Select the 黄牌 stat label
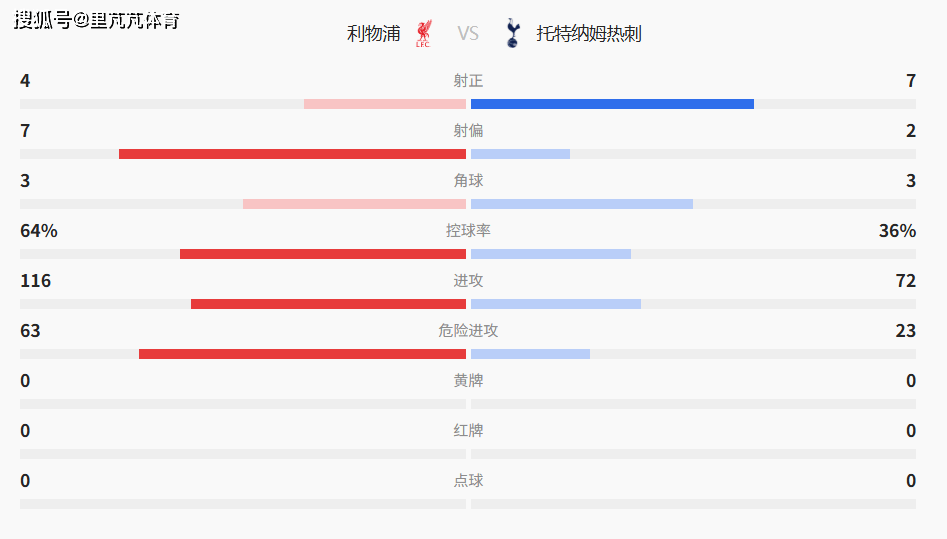The height and width of the screenshot is (539, 947). pyautogui.click(x=468, y=381)
